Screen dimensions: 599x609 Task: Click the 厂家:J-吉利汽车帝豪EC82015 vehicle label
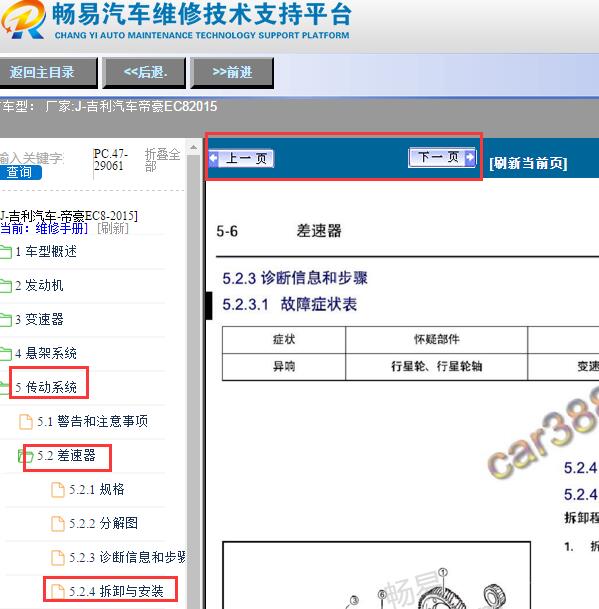(x=131, y=106)
